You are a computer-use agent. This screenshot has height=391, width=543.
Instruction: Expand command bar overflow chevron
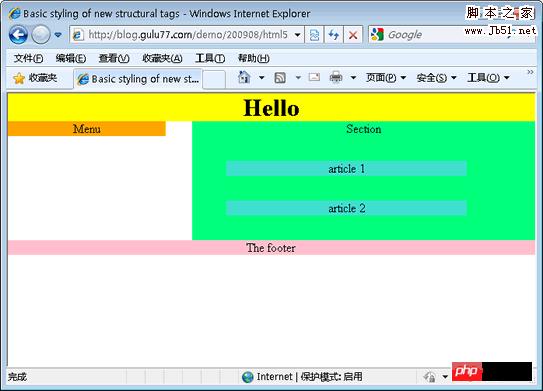pyautogui.click(x=530, y=72)
